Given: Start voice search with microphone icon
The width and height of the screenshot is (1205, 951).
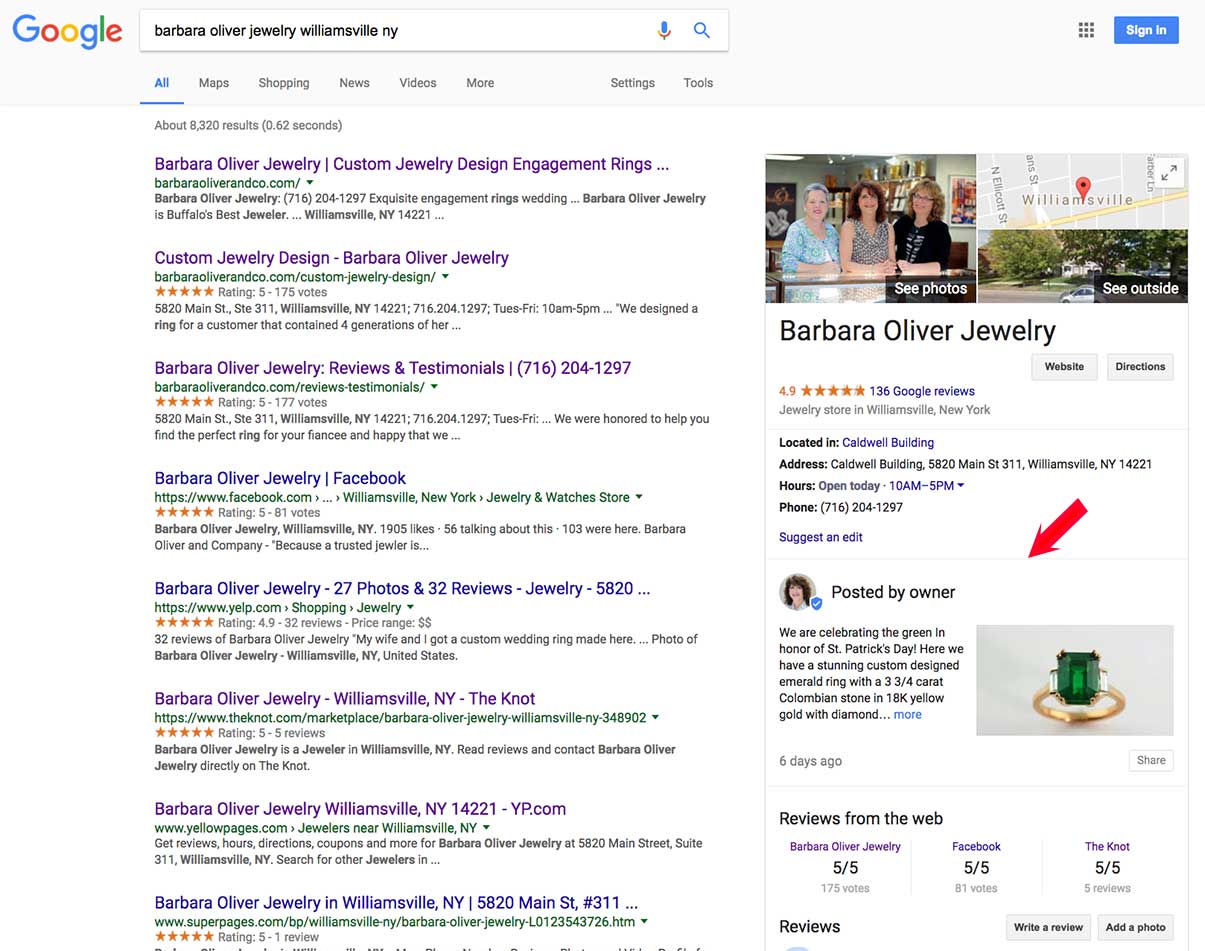Looking at the screenshot, I should [x=664, y=31].
